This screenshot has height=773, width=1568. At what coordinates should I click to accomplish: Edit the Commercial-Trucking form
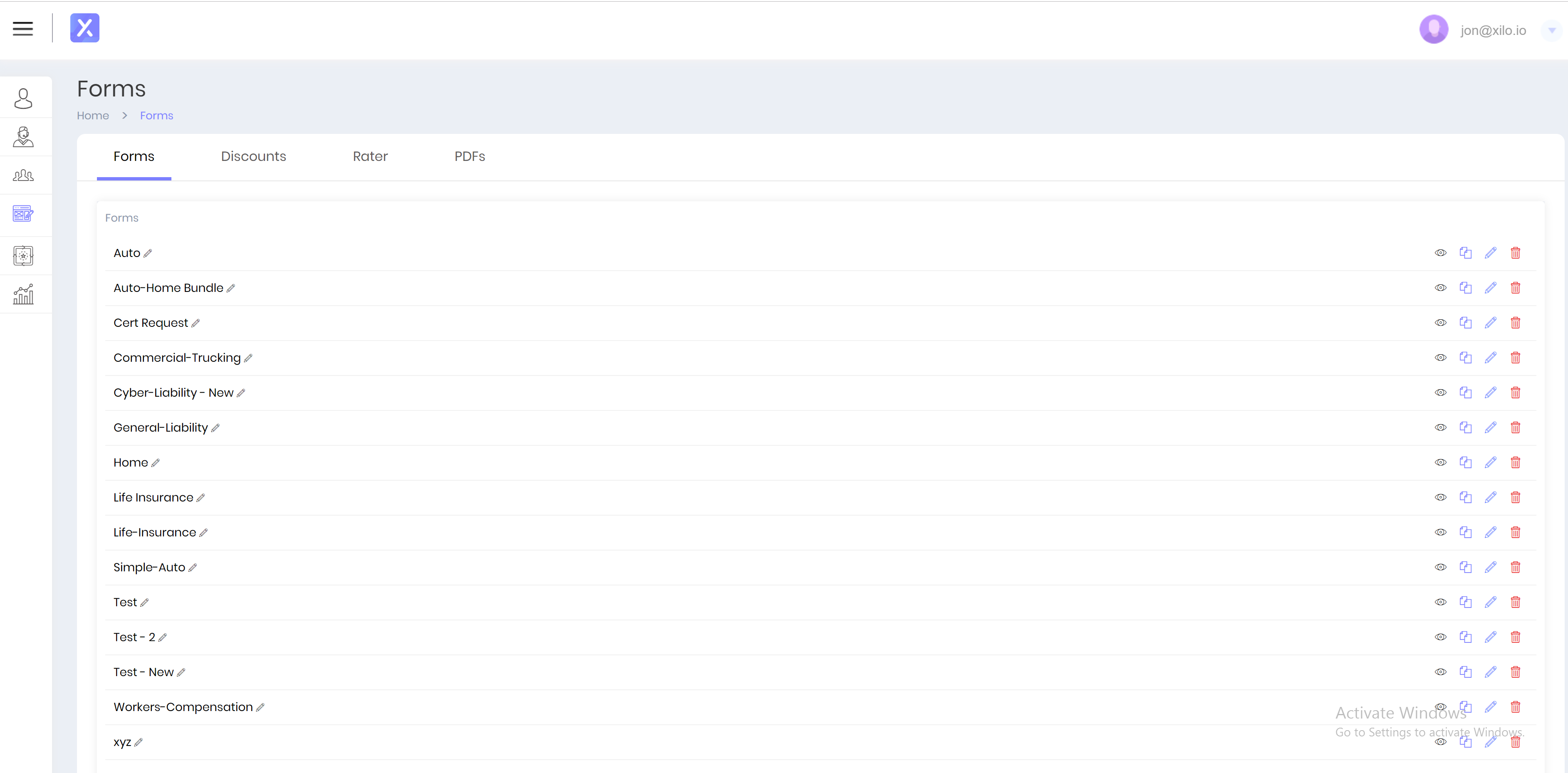(x=1490, y=358)
